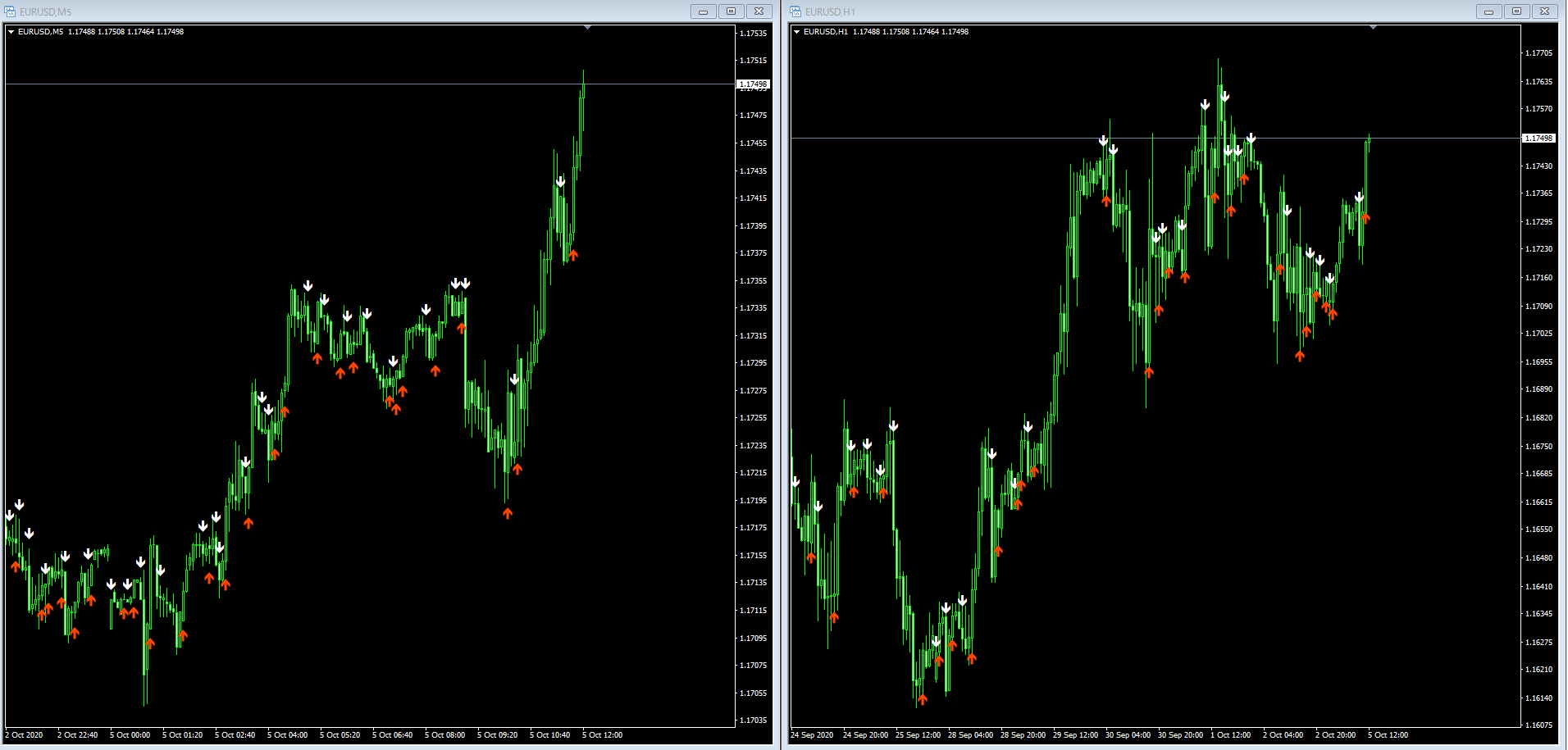Viewport: 1568px width, 750px height.
Task: Click the 1.17475 price level on the M5 scale
Action: 754,116
